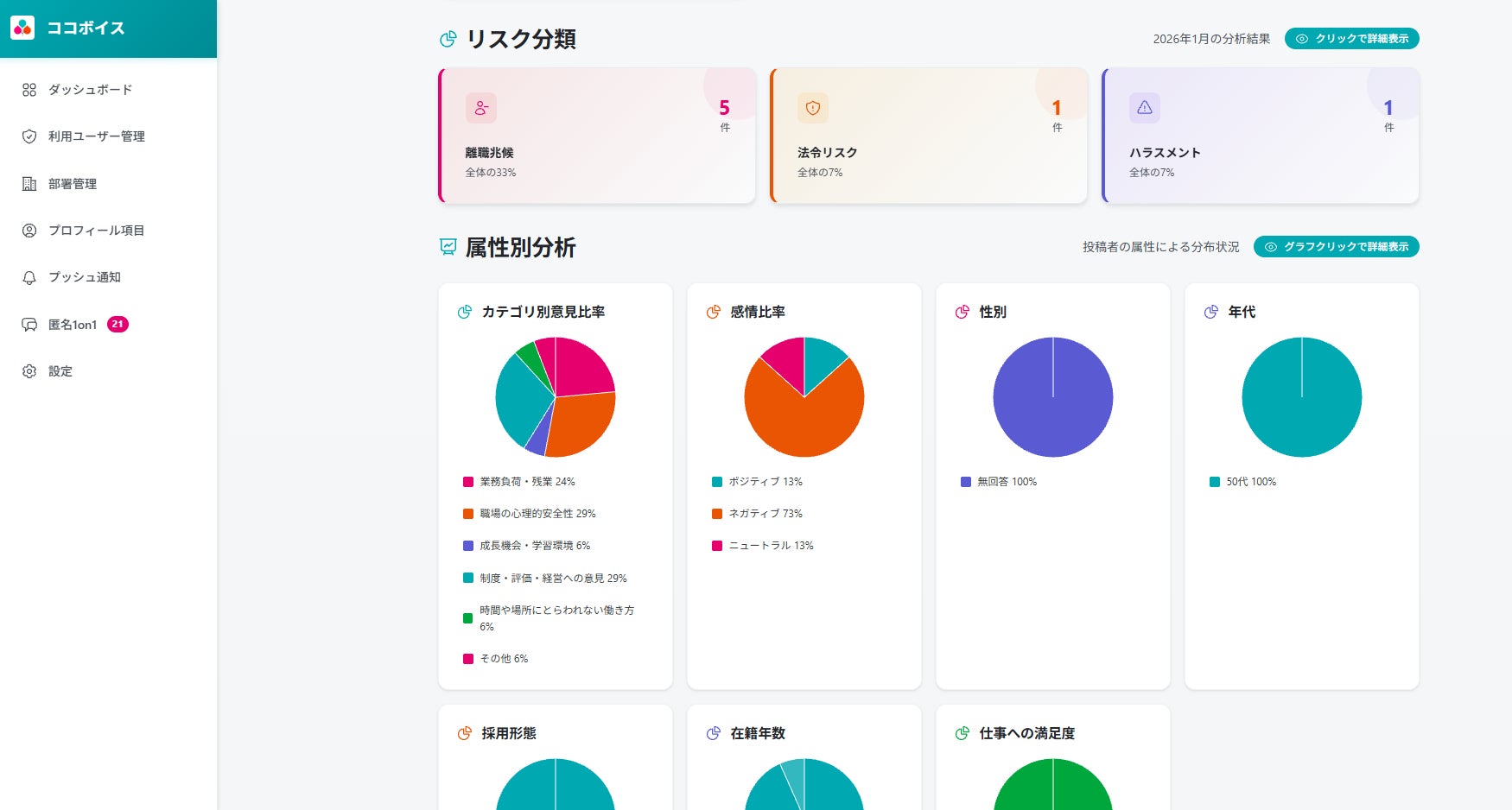Click the person icon on 離職兆候 card
The width and height of the screenshot is (1512, 810).
[481, 108]
